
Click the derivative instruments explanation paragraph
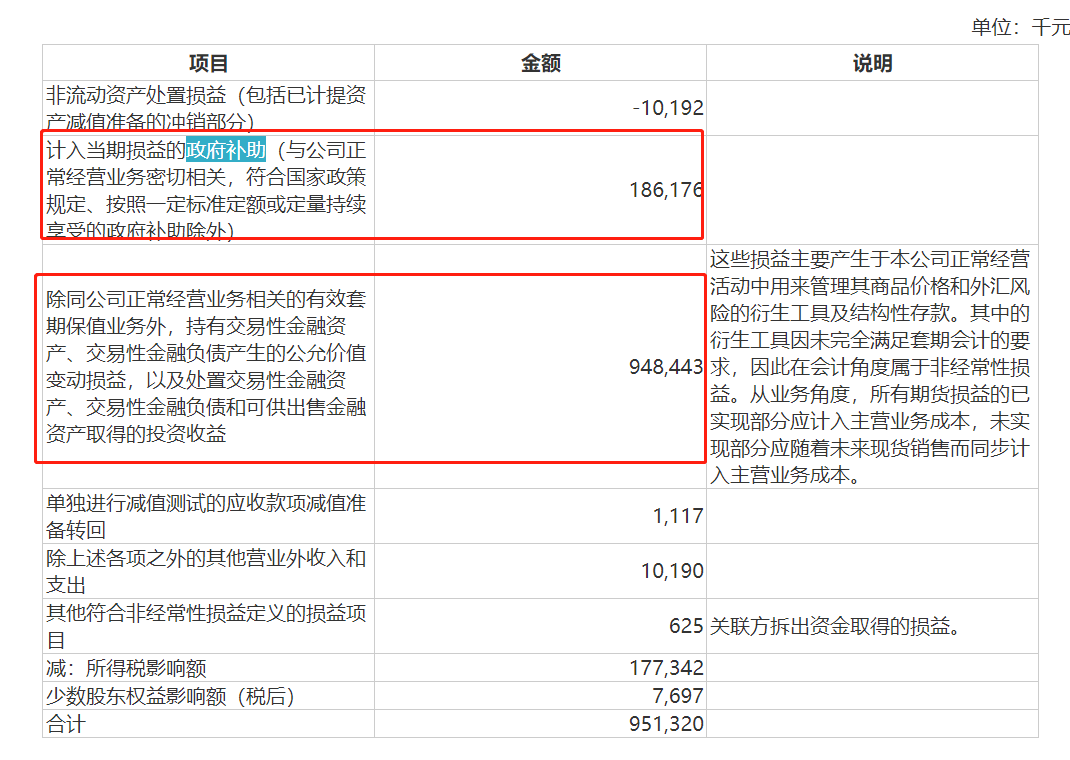pos(870,367)
